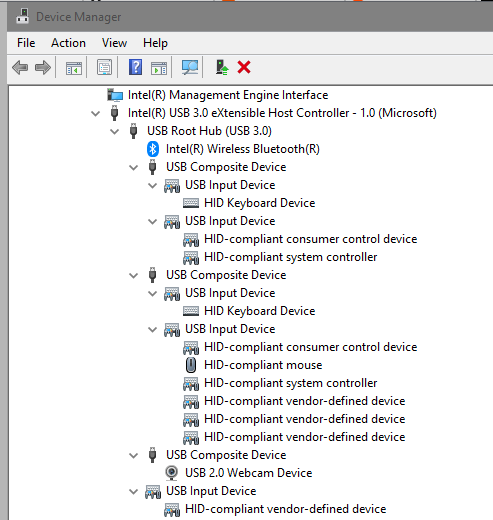Select Intel(R) Wireless Bluetooth(R) entry
This screenshot has width=493, height=520.
tap(243, 149)
